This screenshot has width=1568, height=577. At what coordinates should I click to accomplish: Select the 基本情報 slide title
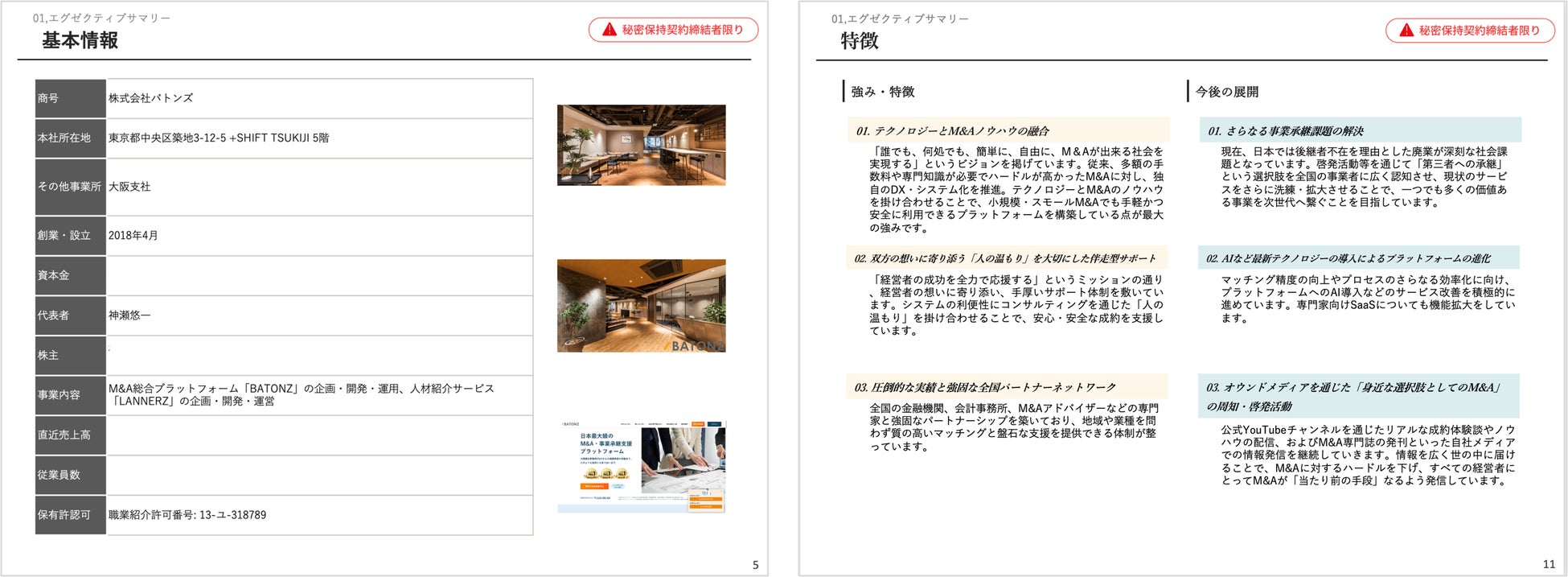tap(80, 40)
